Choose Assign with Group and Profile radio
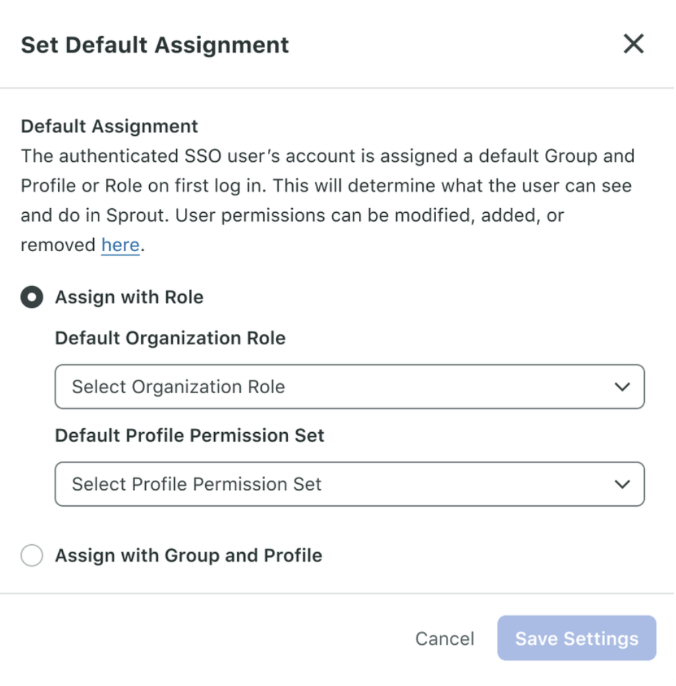 (32, 556)
